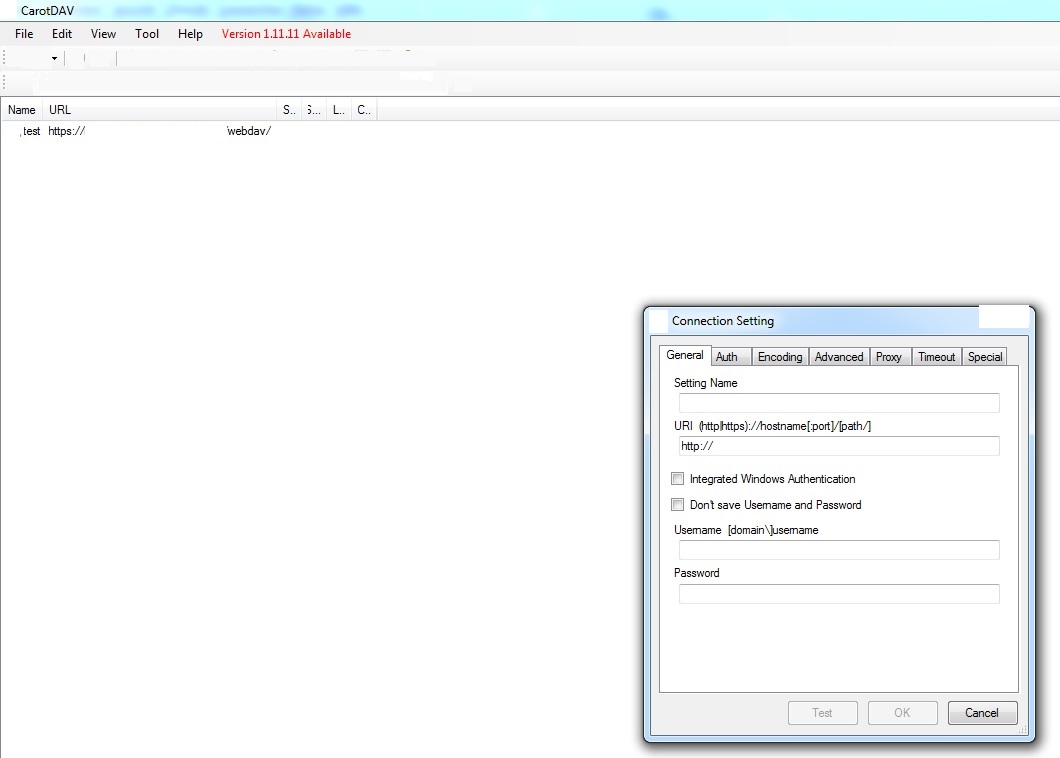Open the Edit menu
Screen dimensions: 1060x758
(62, 34)
